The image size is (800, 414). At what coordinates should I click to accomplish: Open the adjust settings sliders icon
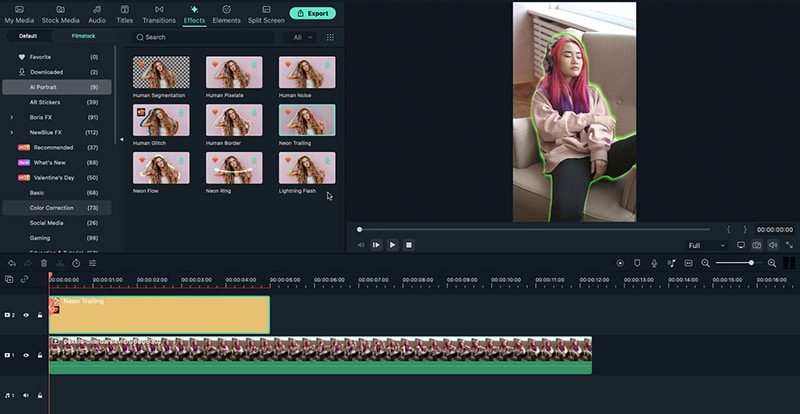point(92,263)
